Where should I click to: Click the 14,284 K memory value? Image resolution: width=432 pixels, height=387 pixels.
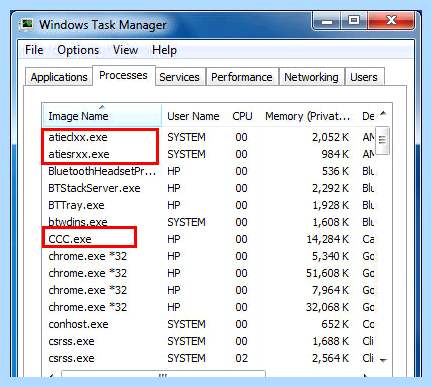coord(328,239)
